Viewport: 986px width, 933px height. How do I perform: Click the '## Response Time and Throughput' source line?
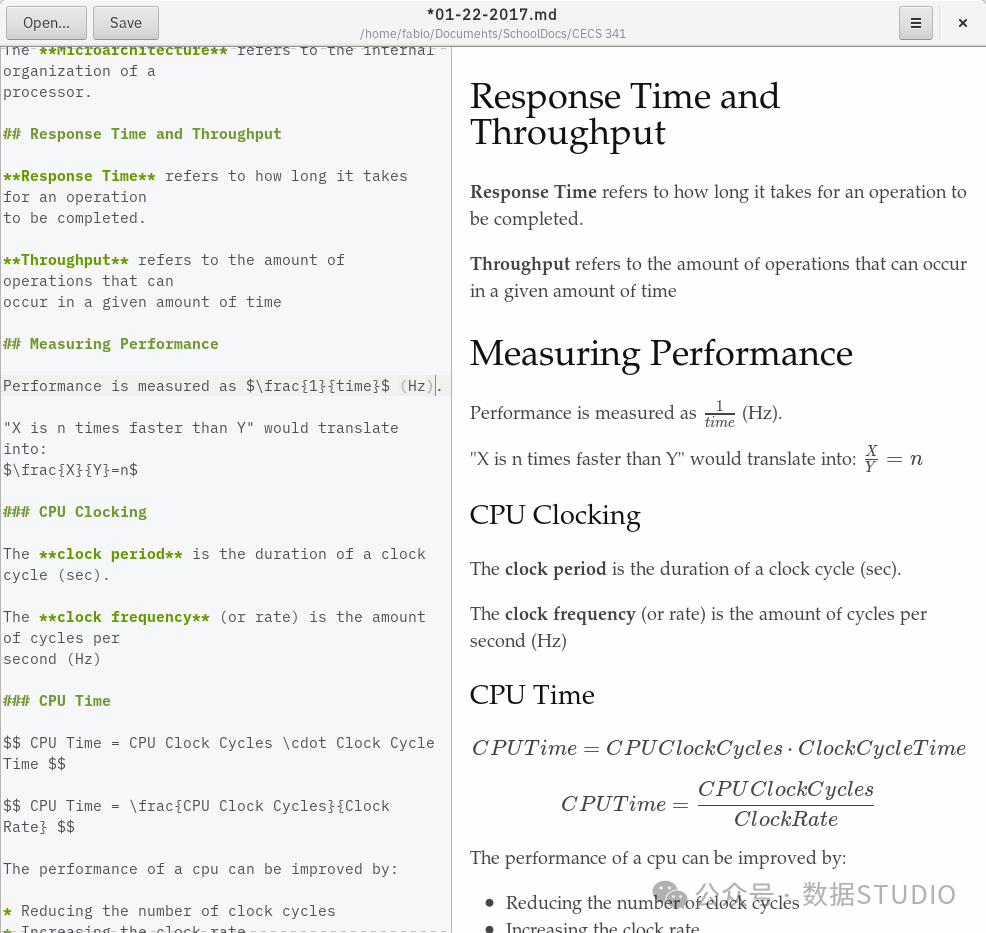(142, 135)
